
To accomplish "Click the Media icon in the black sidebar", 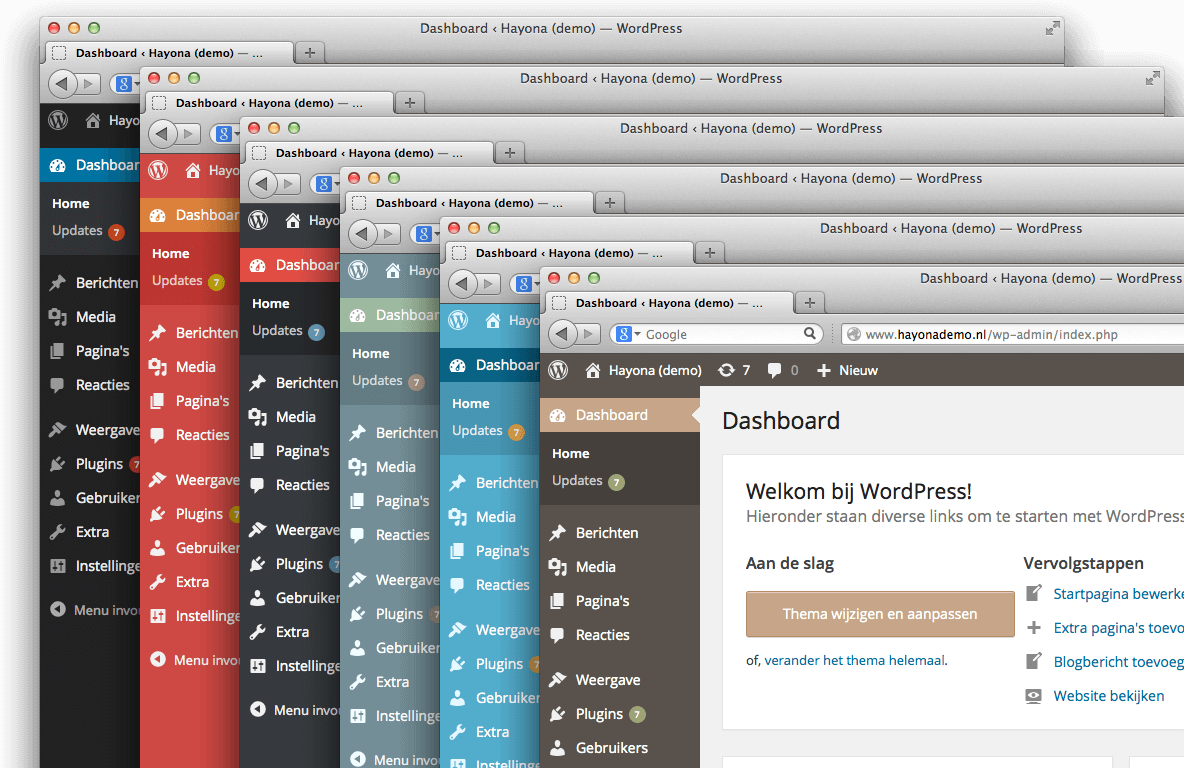I will 58,316.
